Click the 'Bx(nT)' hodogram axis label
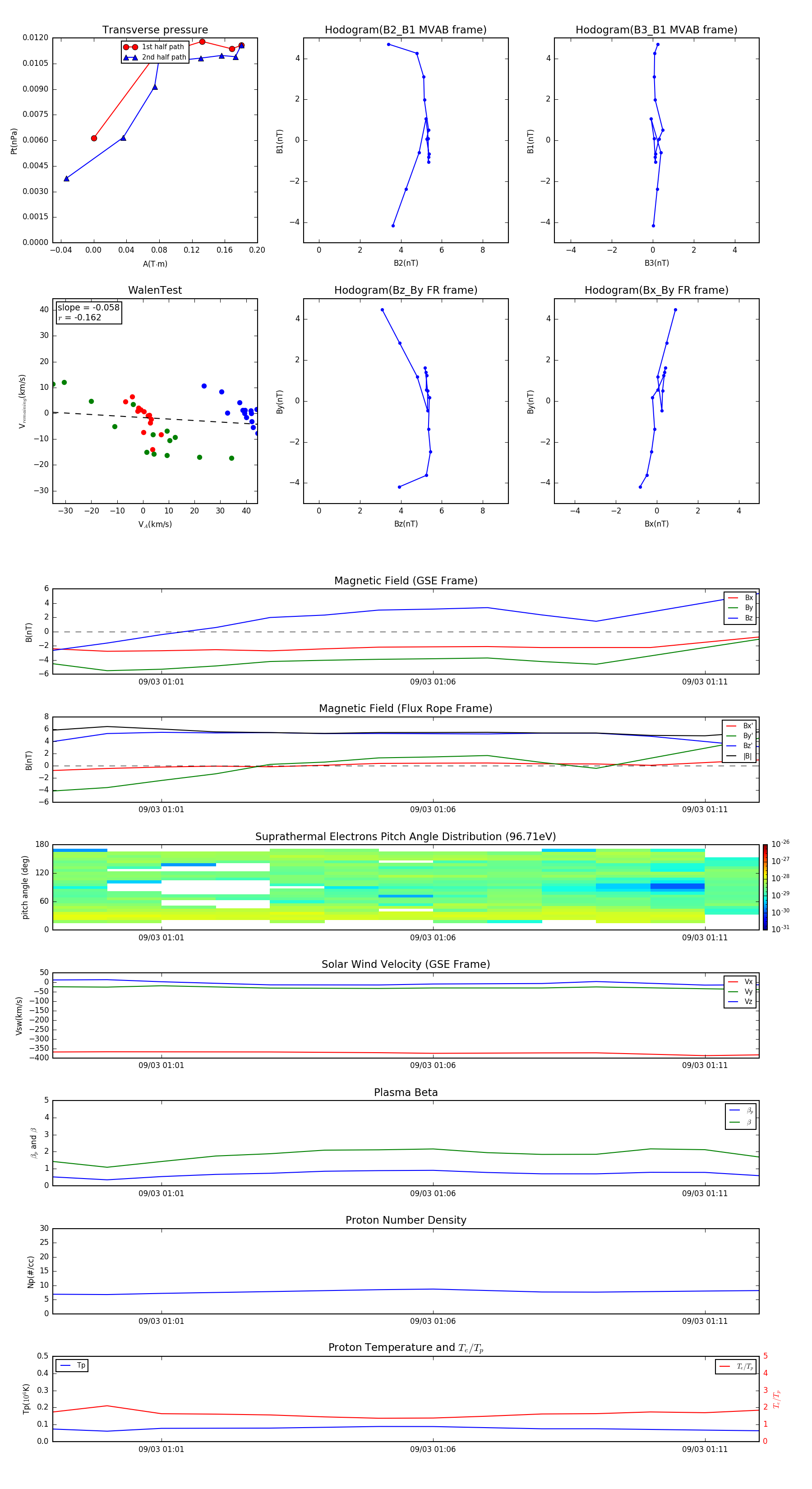Screen dimensions: 812x1489 point(656,524)
